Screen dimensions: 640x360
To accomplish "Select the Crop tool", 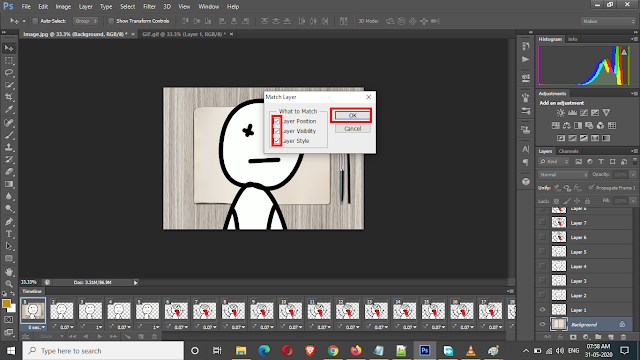I will 9,97.
